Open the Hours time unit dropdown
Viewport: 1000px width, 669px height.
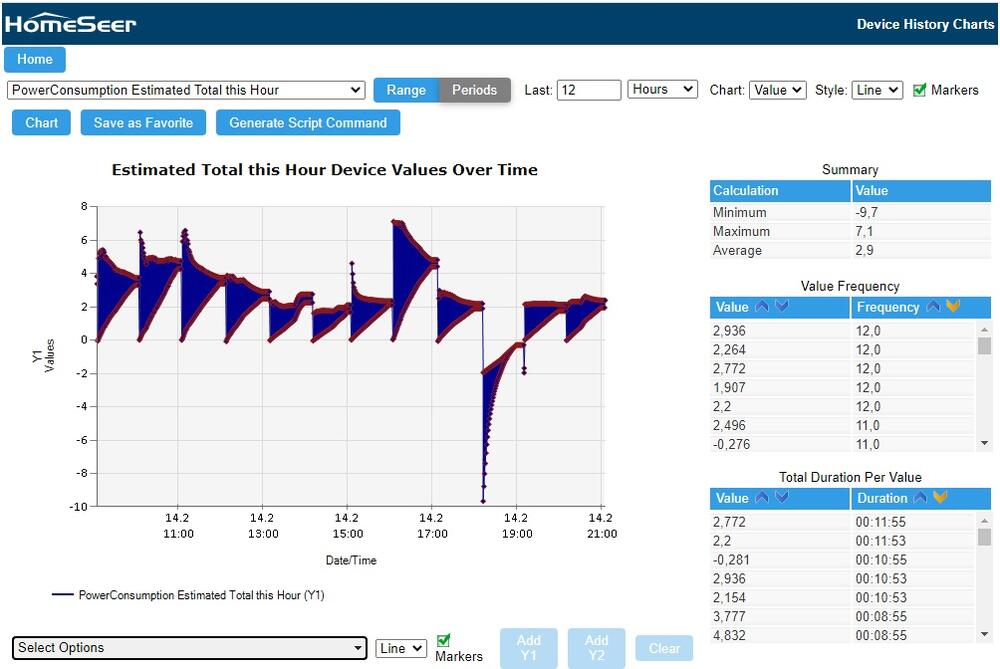click(x=663, y=90)
